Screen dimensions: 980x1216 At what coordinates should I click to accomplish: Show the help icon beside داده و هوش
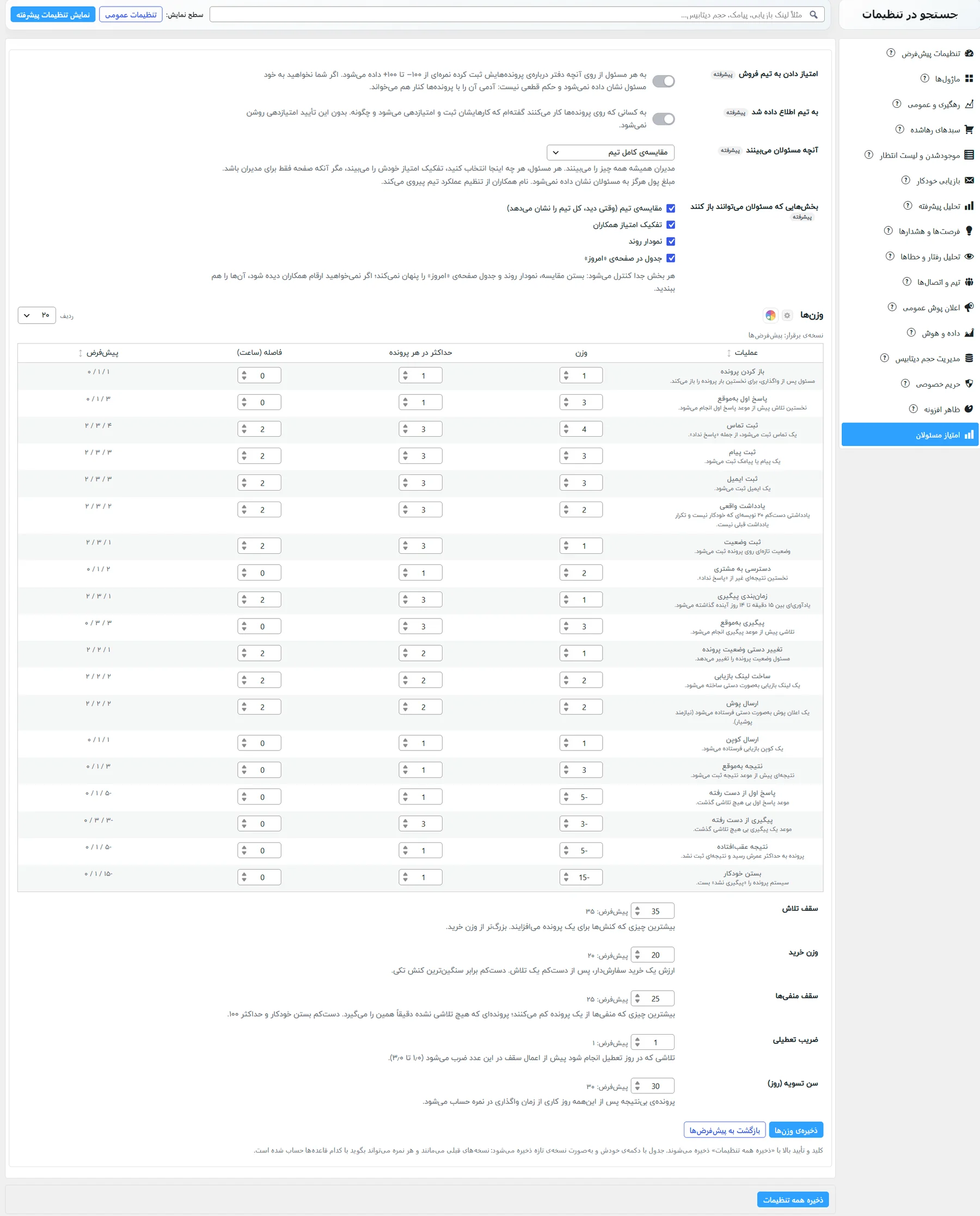[911, 333]
